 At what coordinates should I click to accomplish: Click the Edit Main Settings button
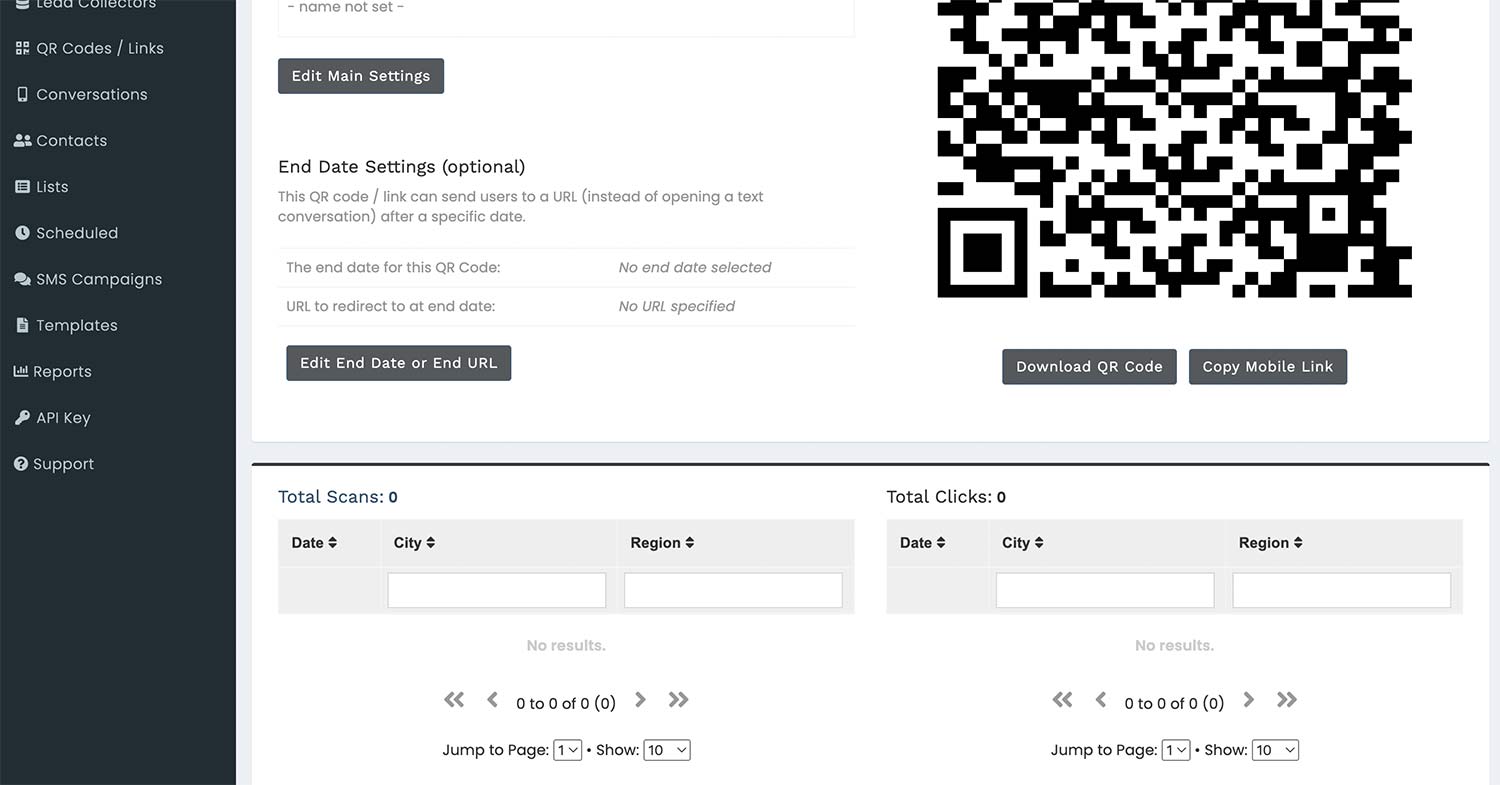tap(360, 75)
